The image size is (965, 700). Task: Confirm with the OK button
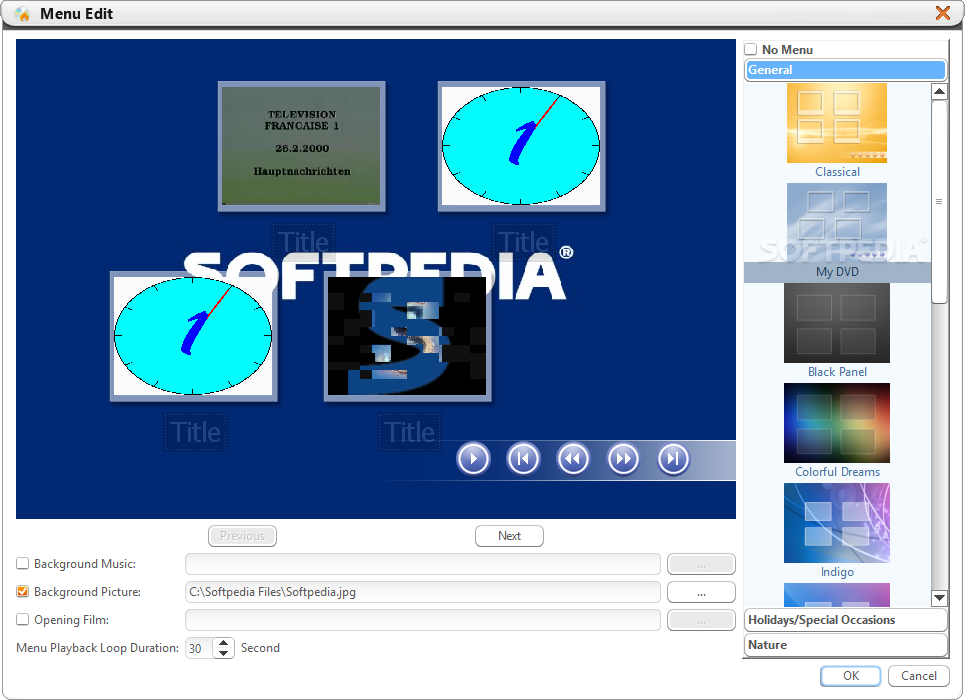pyautogui.click(x=851, y=676)
